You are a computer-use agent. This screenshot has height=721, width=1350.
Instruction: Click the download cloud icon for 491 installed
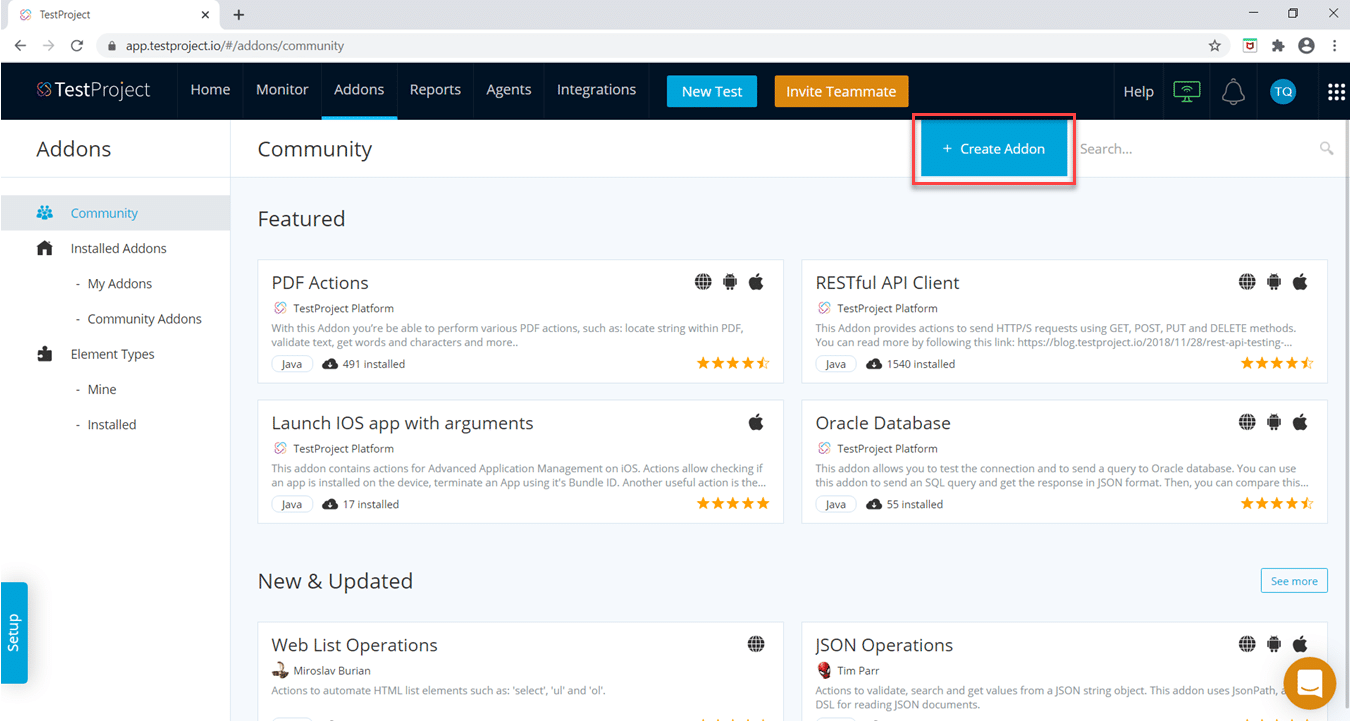[330, 364]
